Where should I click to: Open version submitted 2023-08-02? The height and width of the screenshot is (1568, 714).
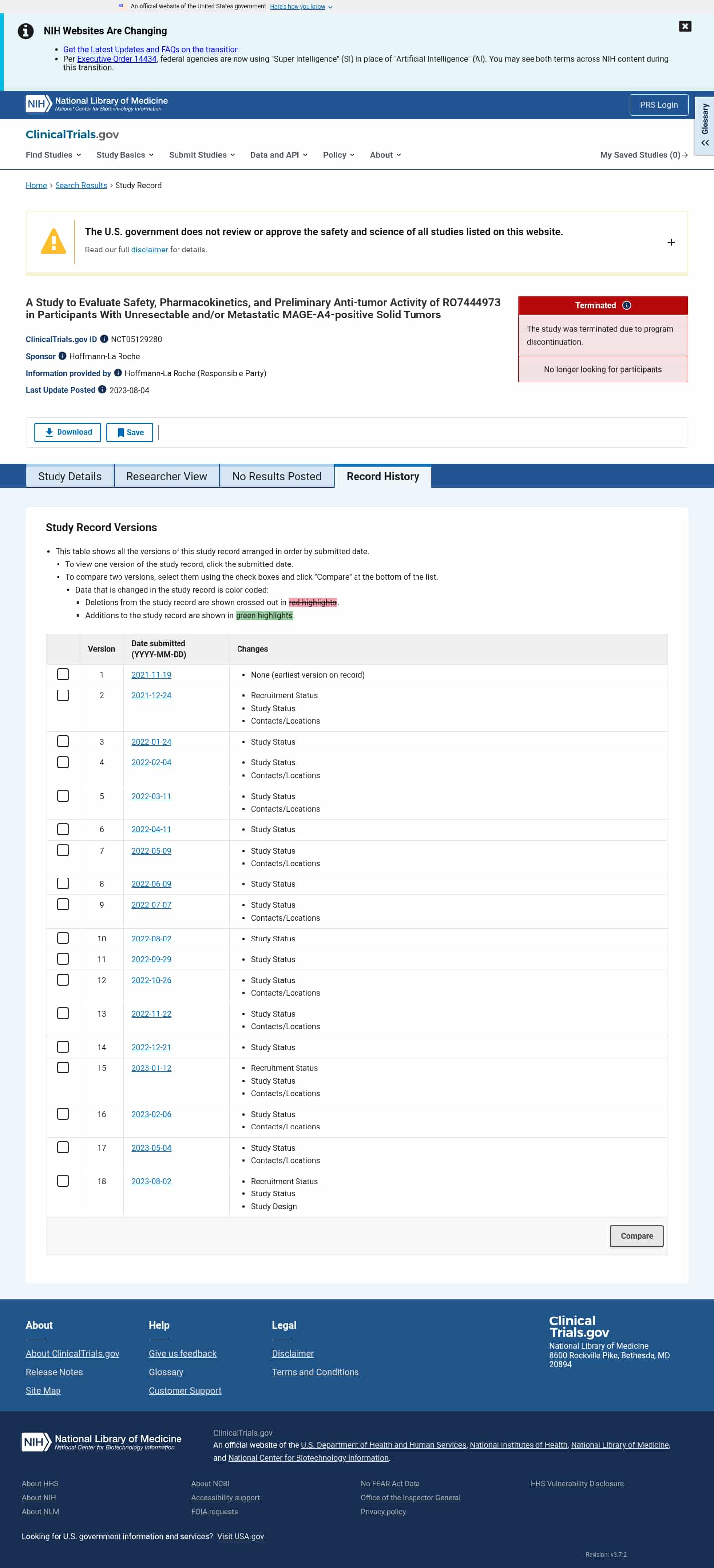[x=151, y=1181]
